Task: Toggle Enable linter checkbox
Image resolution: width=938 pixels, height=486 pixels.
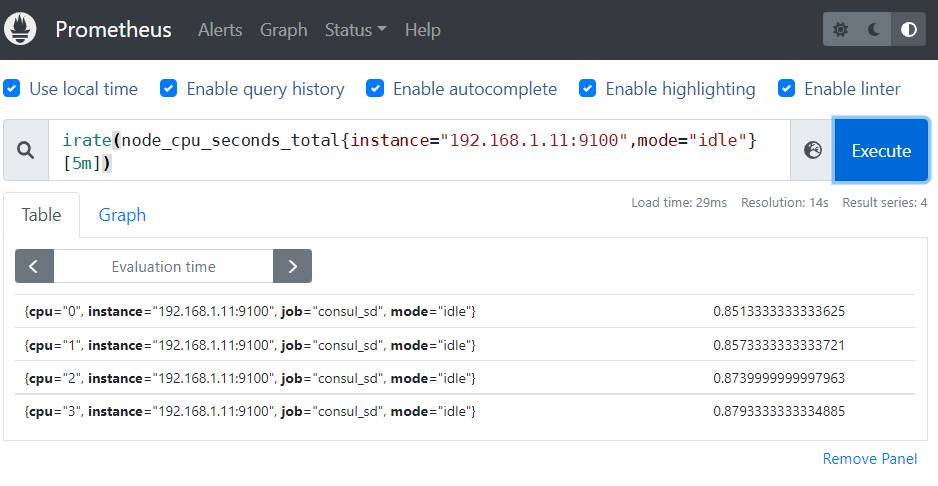Action: click(787, 89)
